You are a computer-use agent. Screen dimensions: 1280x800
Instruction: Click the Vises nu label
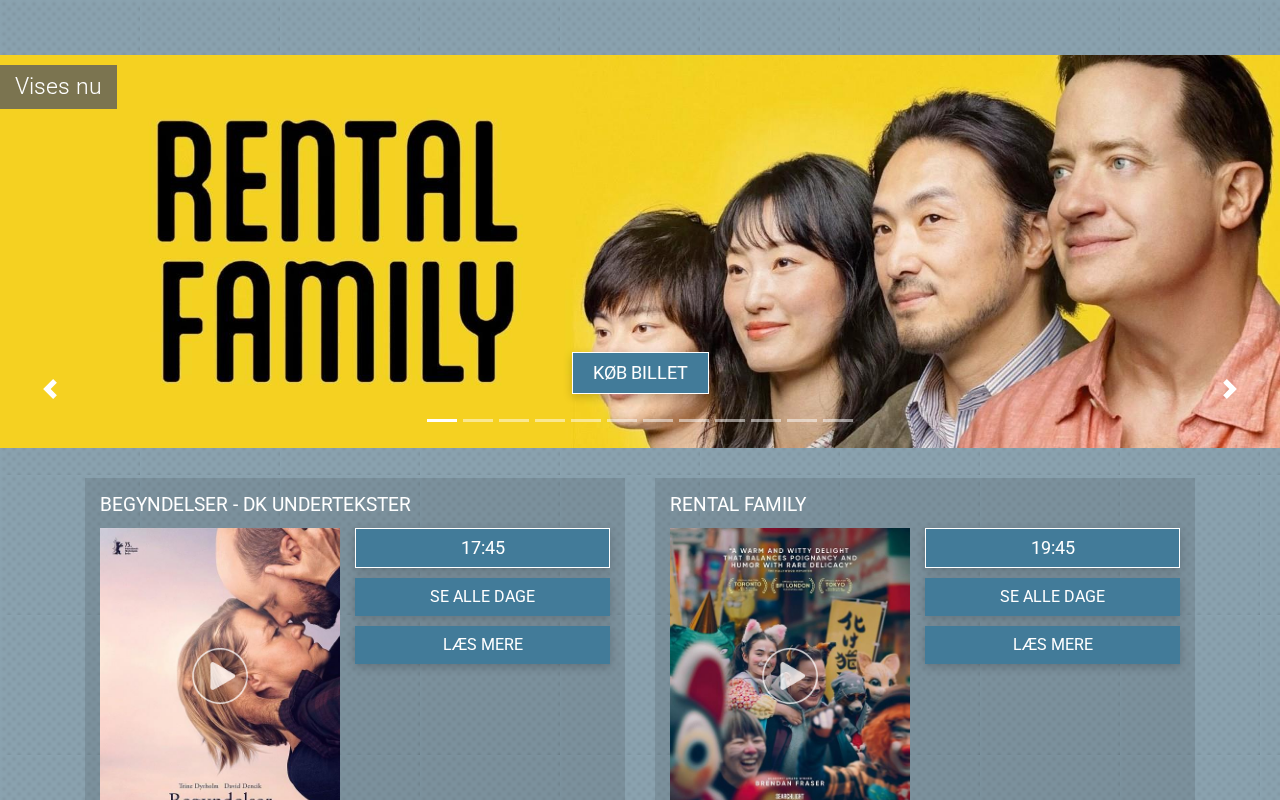tap(58, 87)
